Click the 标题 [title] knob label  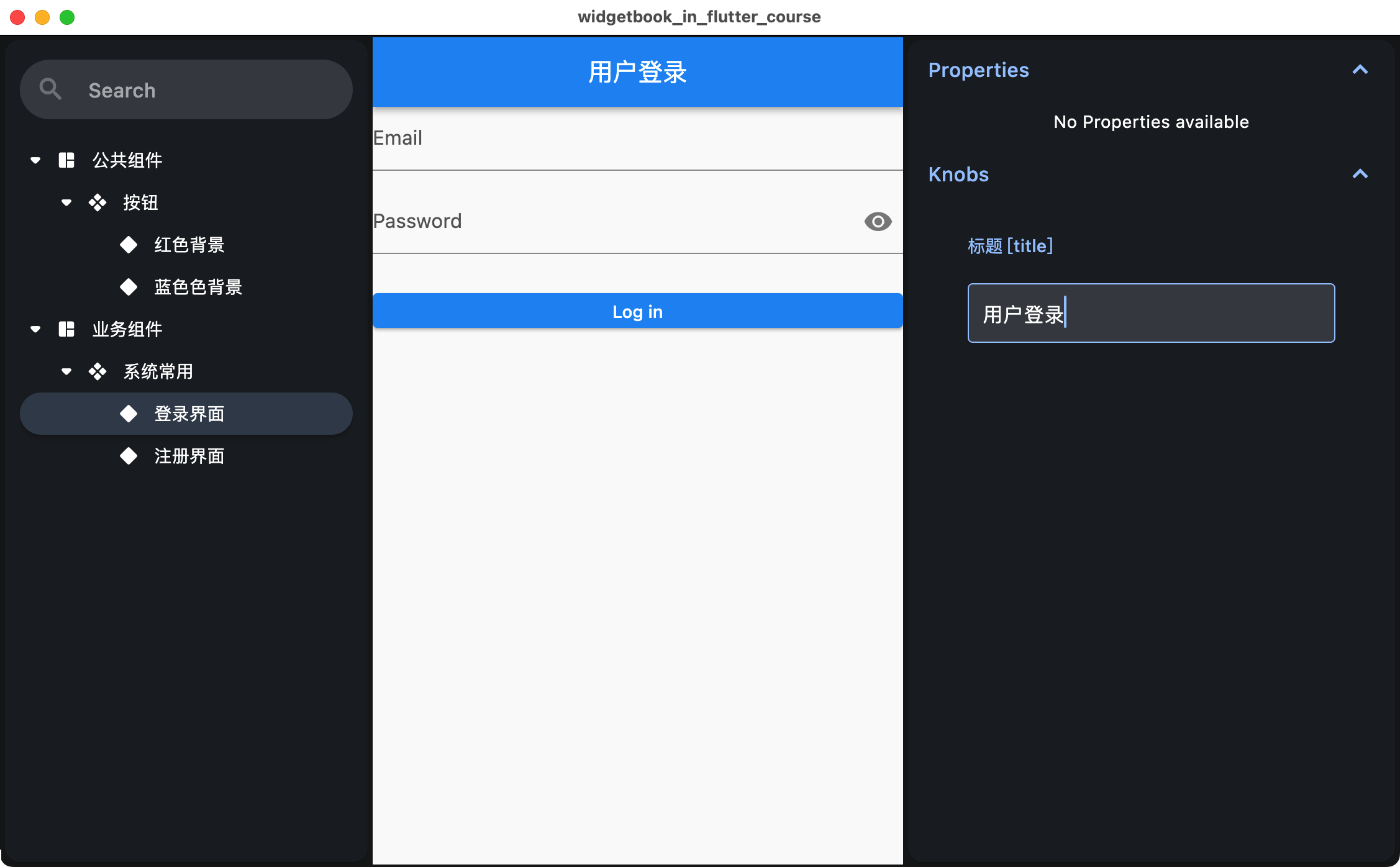click(x=1011, y=246)
